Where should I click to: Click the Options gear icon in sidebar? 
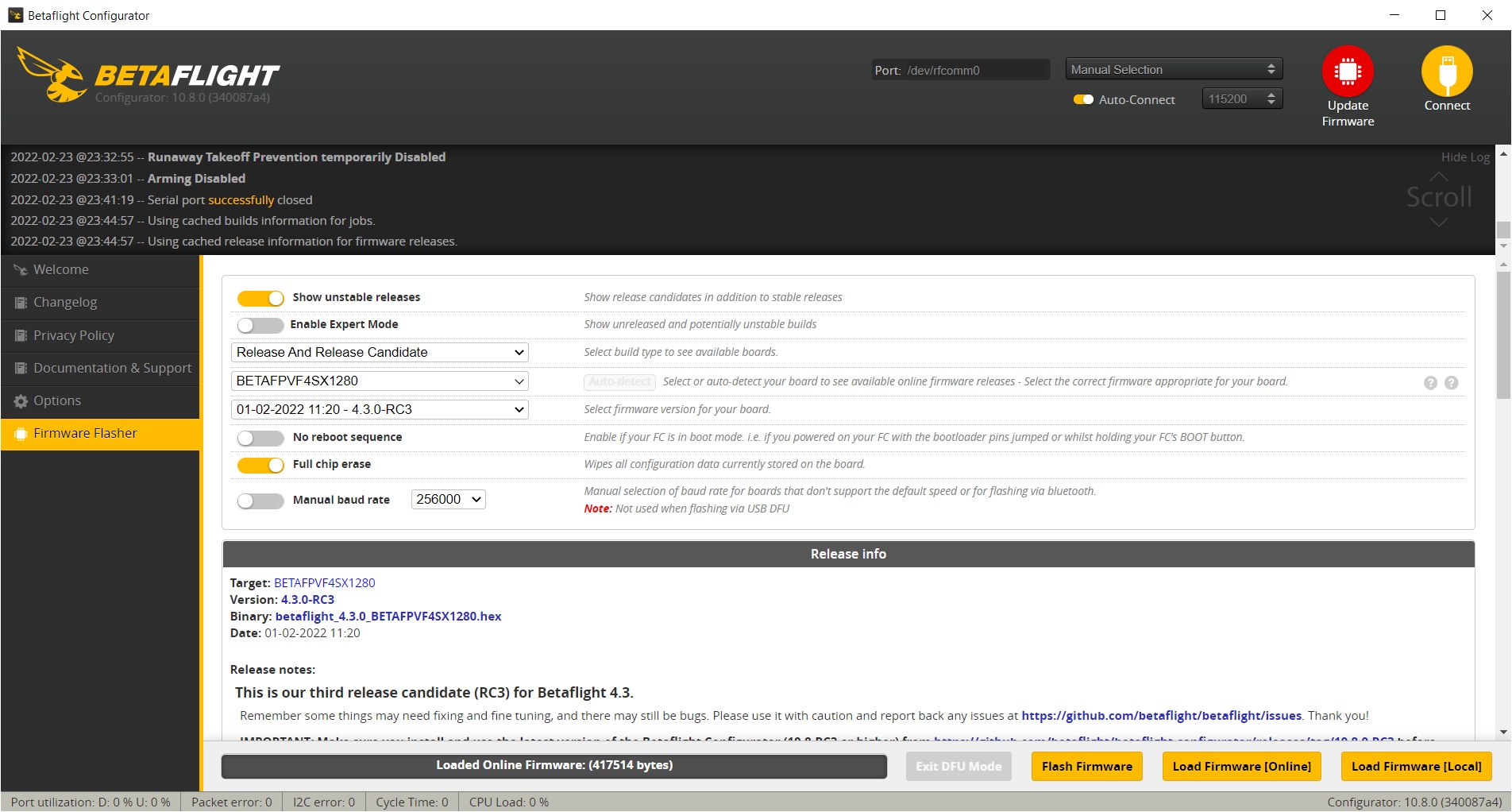pyautogui.click(x=21, y=401)
